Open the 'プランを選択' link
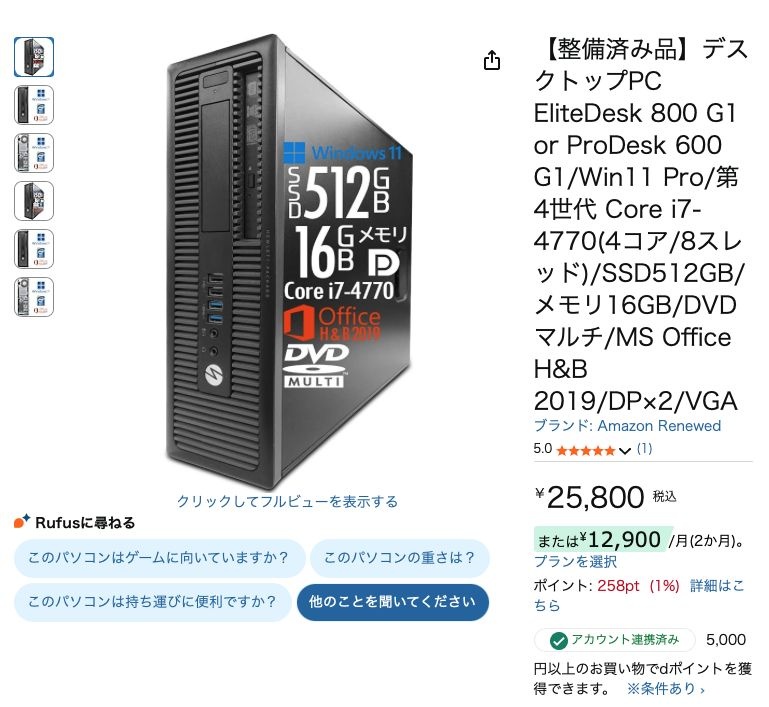 (575, 561)
